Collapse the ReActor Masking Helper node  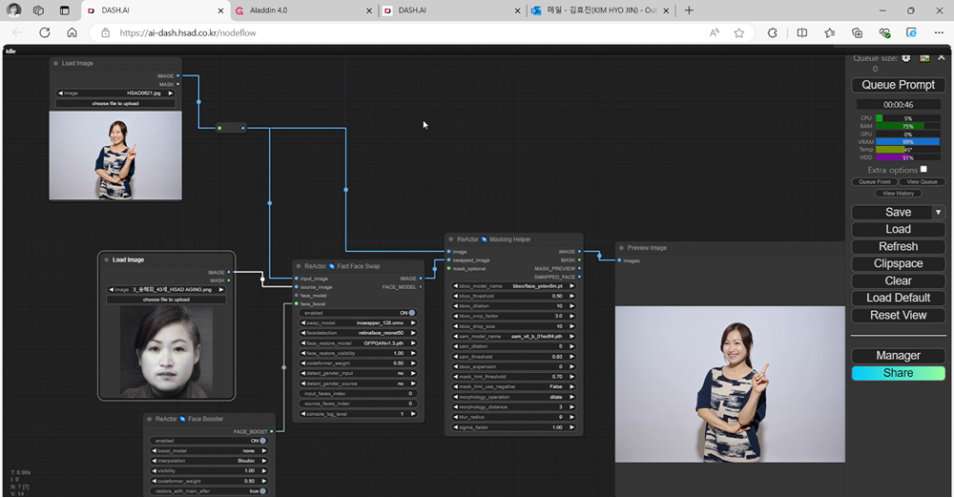(x=451, y=240)
